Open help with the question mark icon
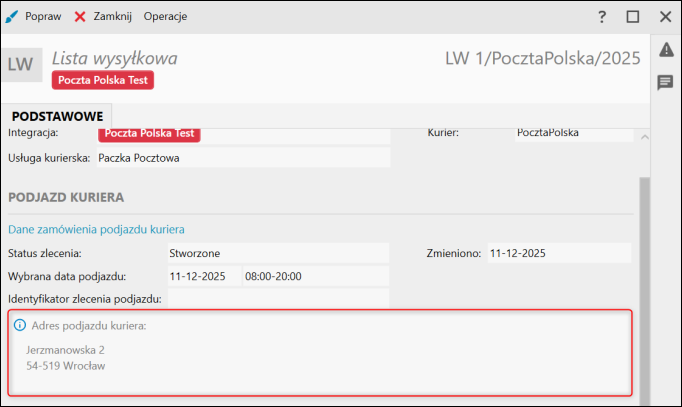The width and height of the screenshot is (682, 407). coord(602,17)
